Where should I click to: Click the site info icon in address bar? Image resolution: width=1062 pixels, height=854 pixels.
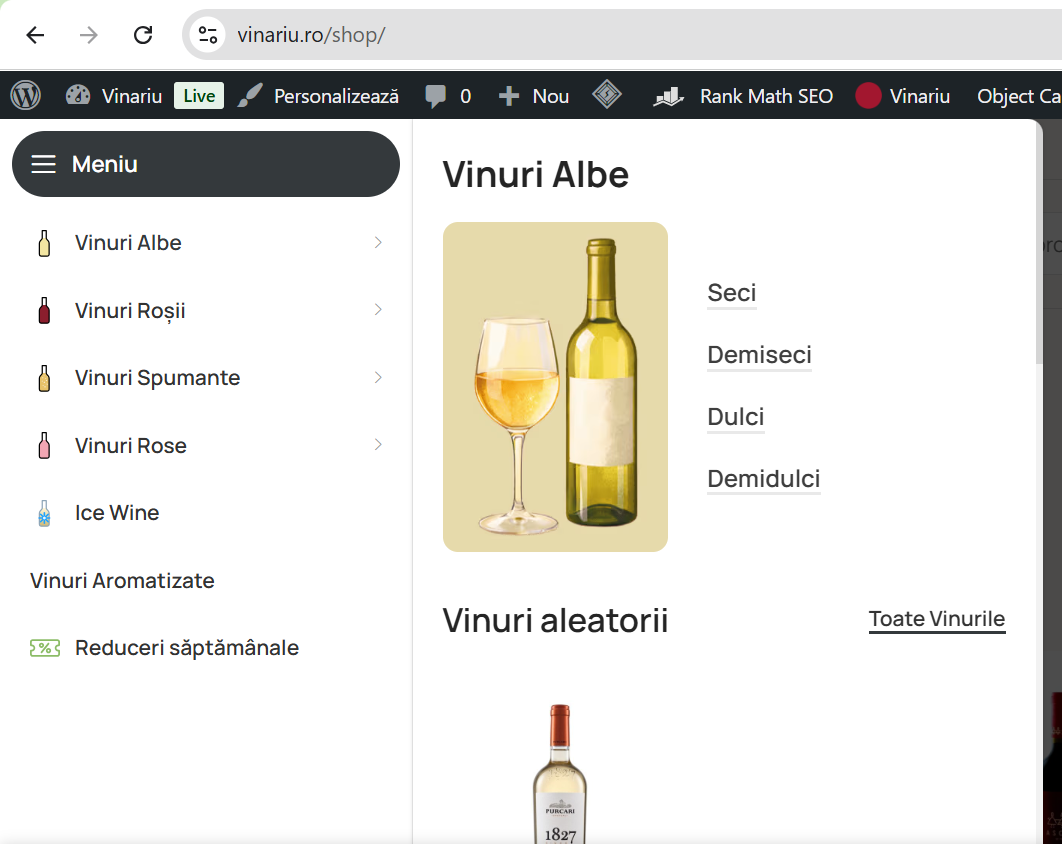(x=207, y=35)
